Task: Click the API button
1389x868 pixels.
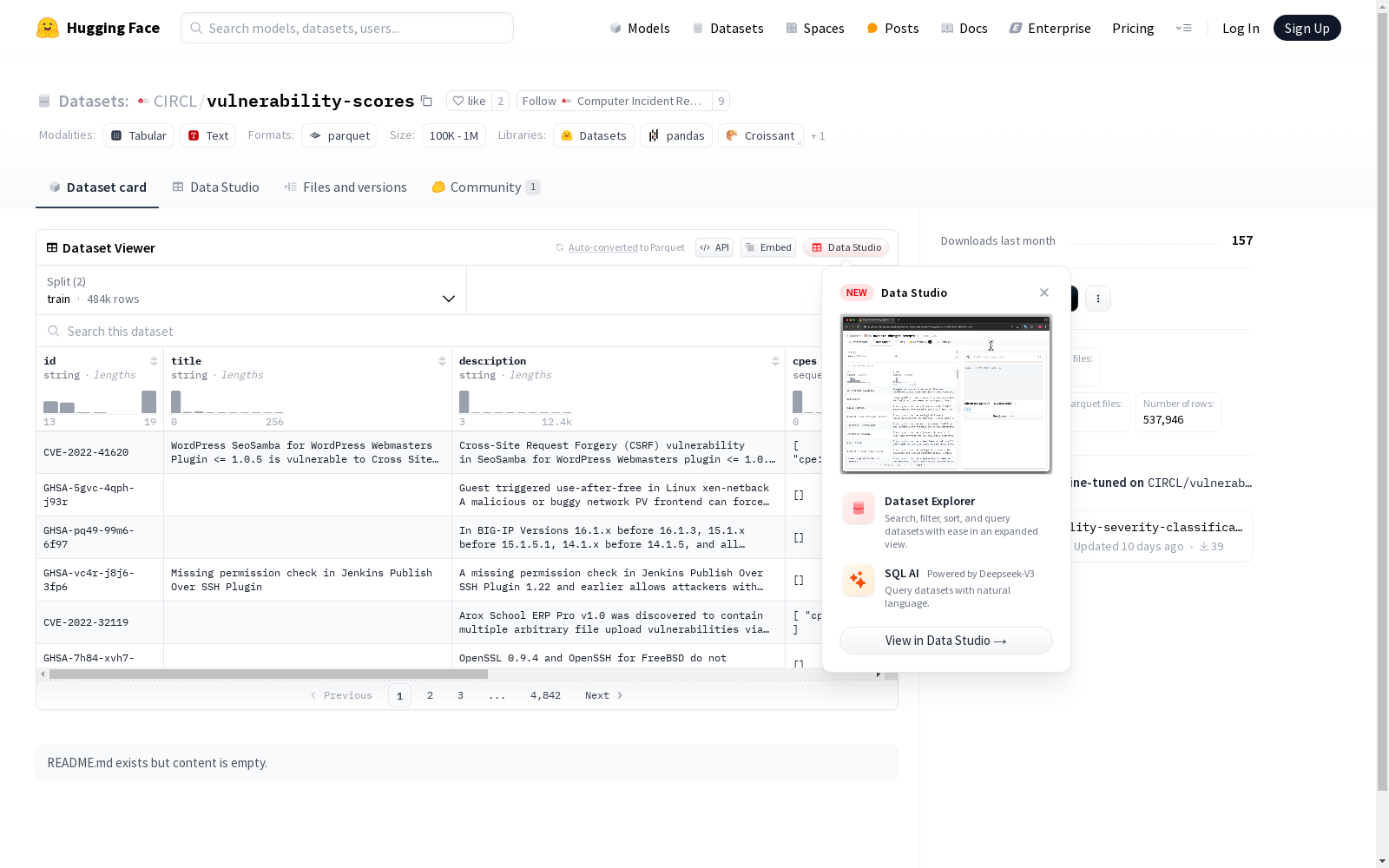Action: point(714,247)
